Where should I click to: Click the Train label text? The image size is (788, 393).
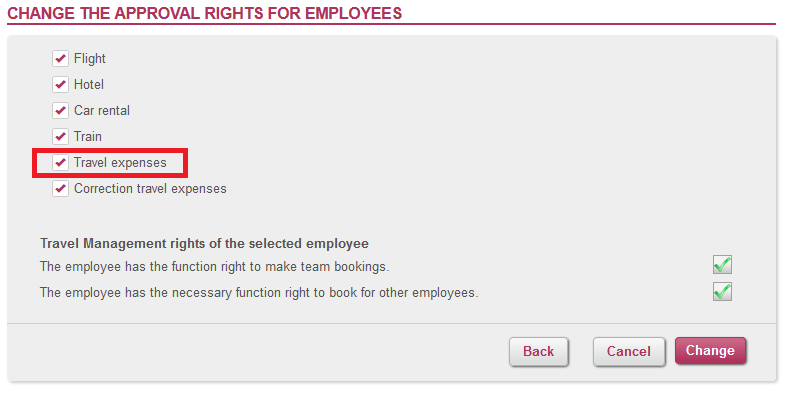tap(88, 136)
